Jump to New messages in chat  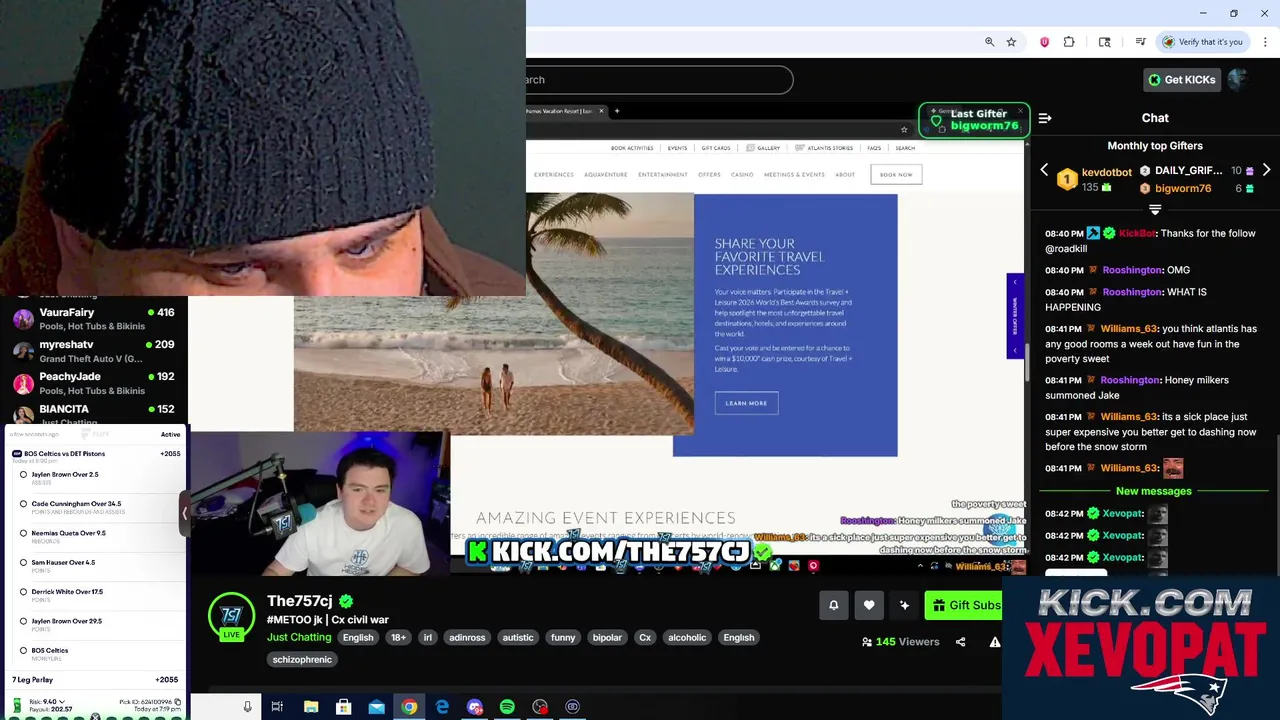tap(1153, 491)
